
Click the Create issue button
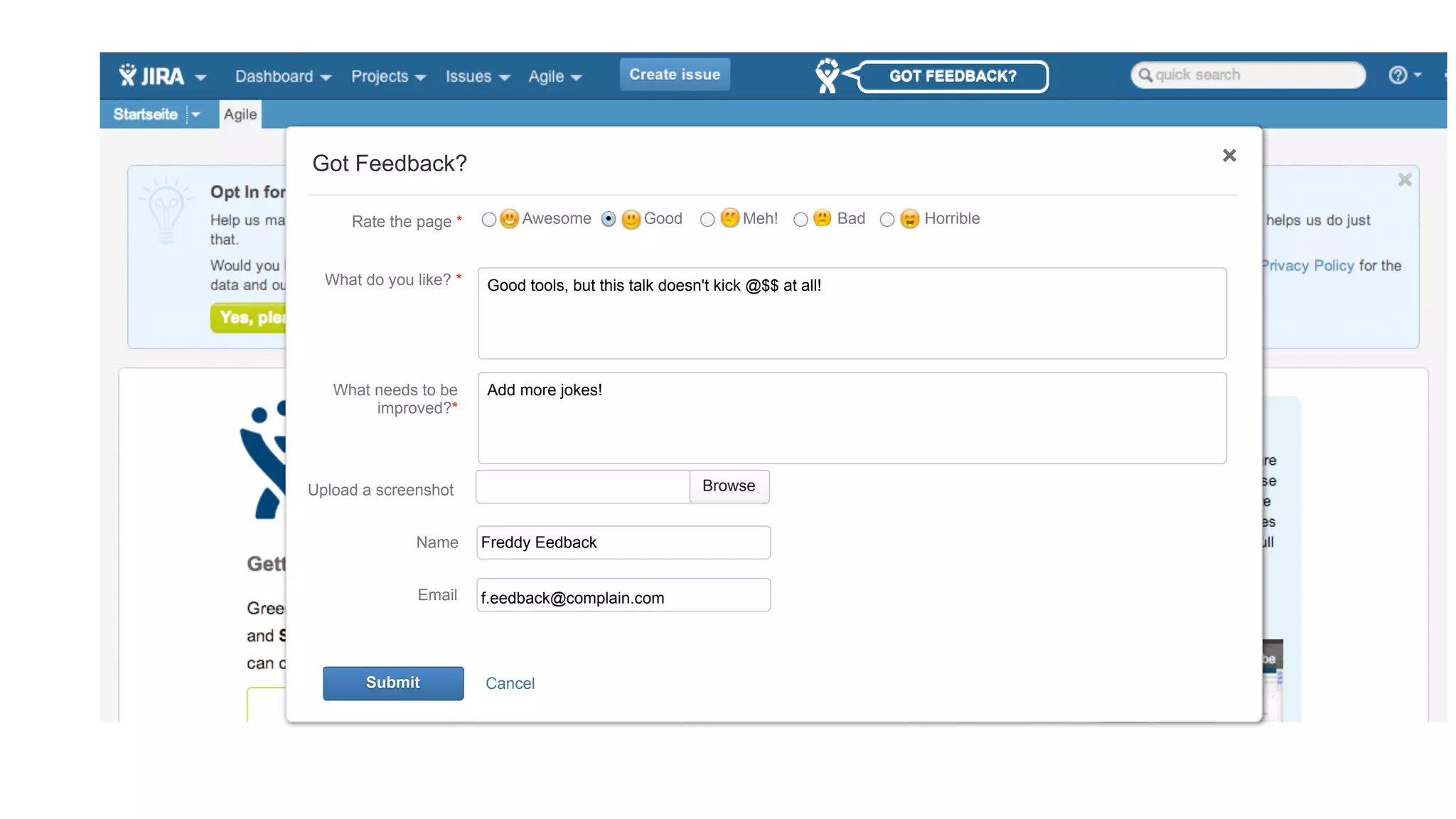click(675, 75)
